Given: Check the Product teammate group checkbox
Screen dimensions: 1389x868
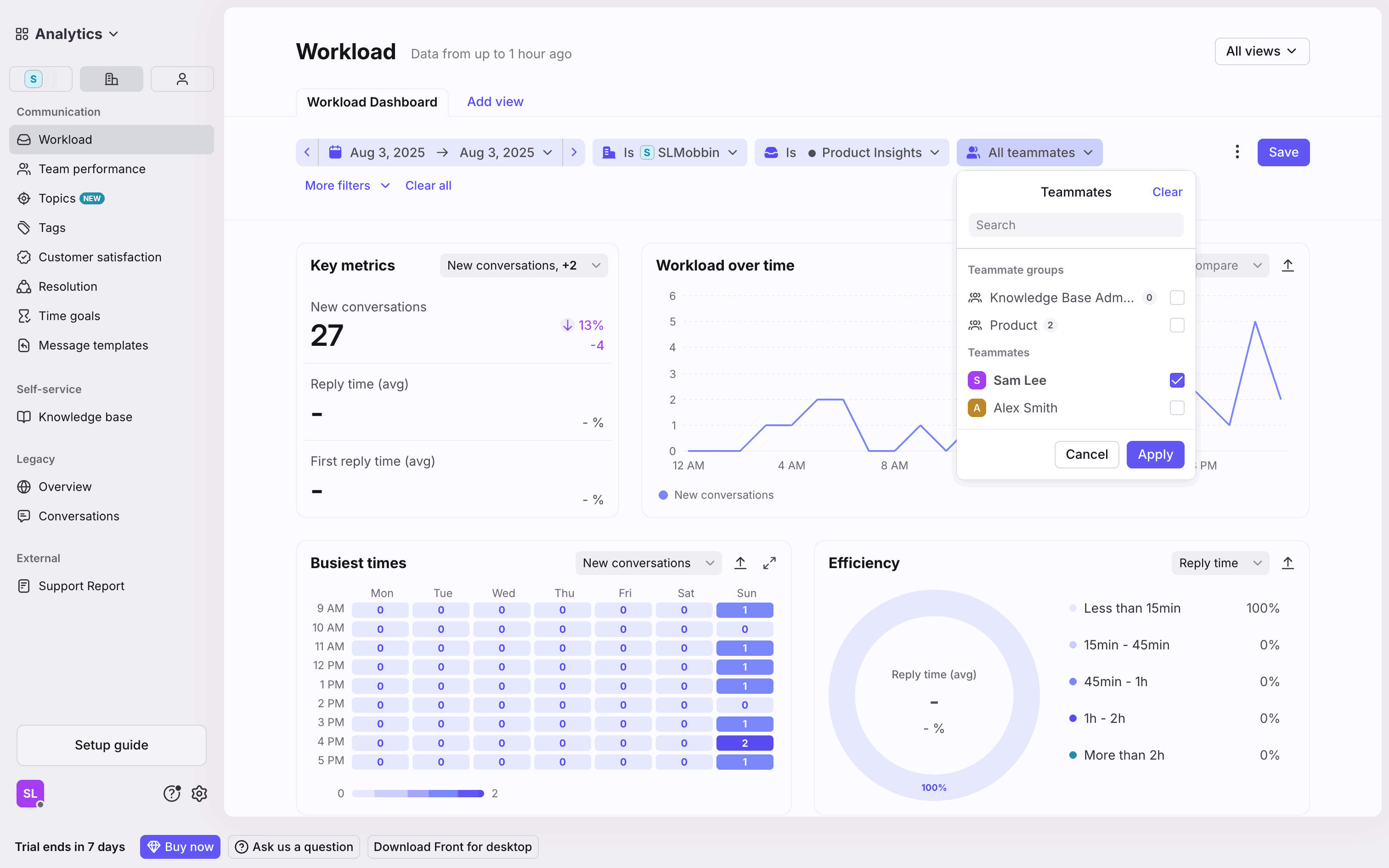Looking at the screenshot, I should click(x=1177, y=326).
